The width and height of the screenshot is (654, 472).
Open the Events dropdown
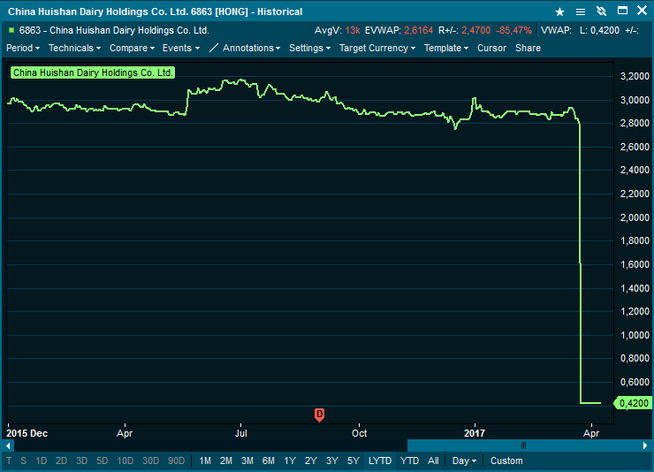181,48
